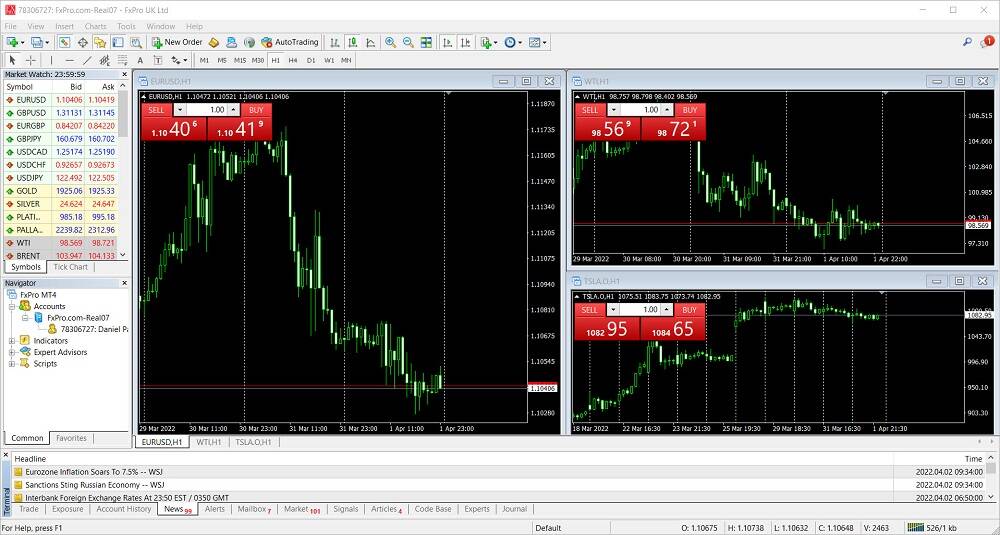Viewport: 1000px width, 535px height.
Task: Click the Zoom Out magnifier icon
Action: 408,42
